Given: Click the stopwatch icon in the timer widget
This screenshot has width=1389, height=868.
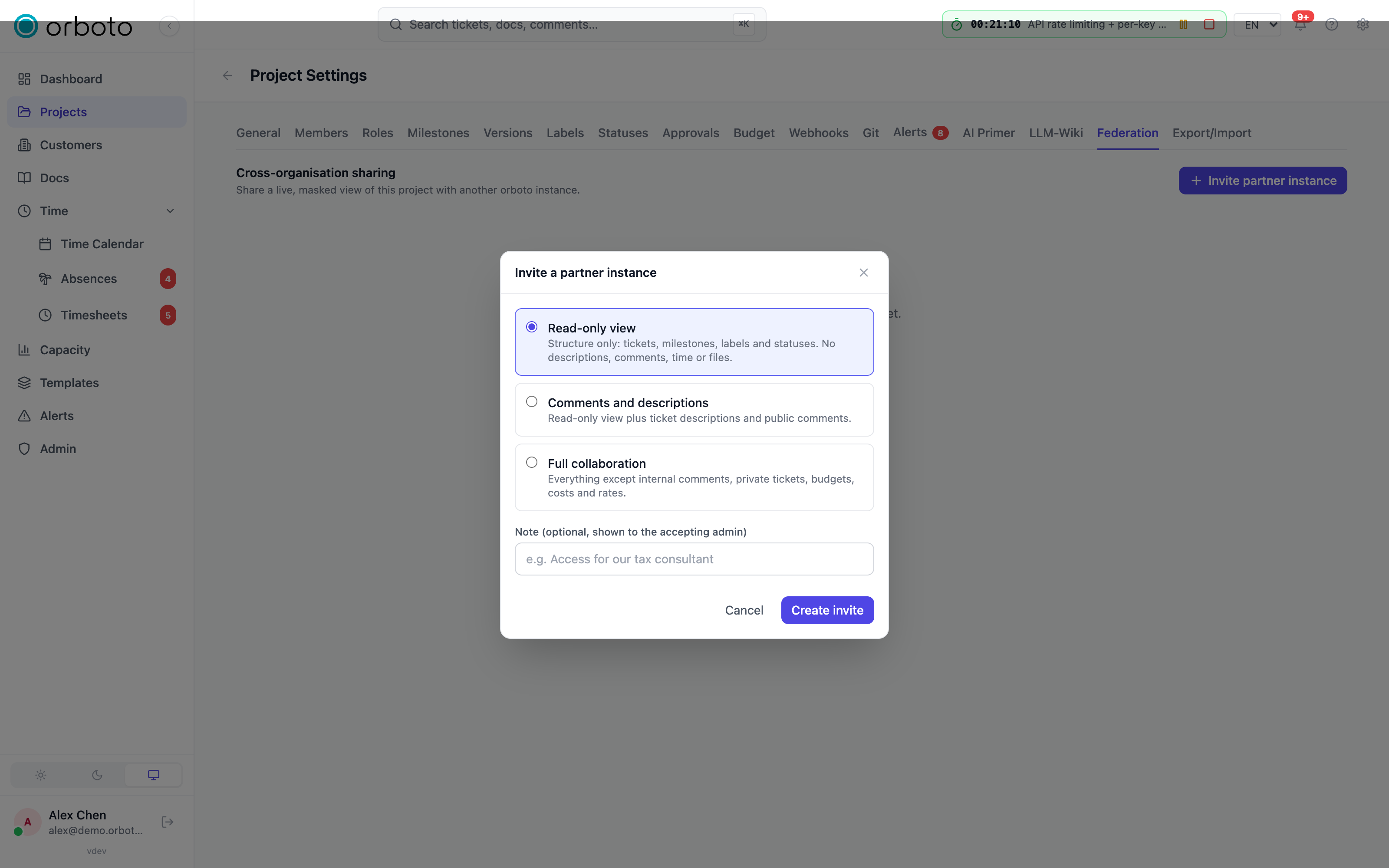Looking at the screenshot, I should pyautogui.click(x=956, y=25).
